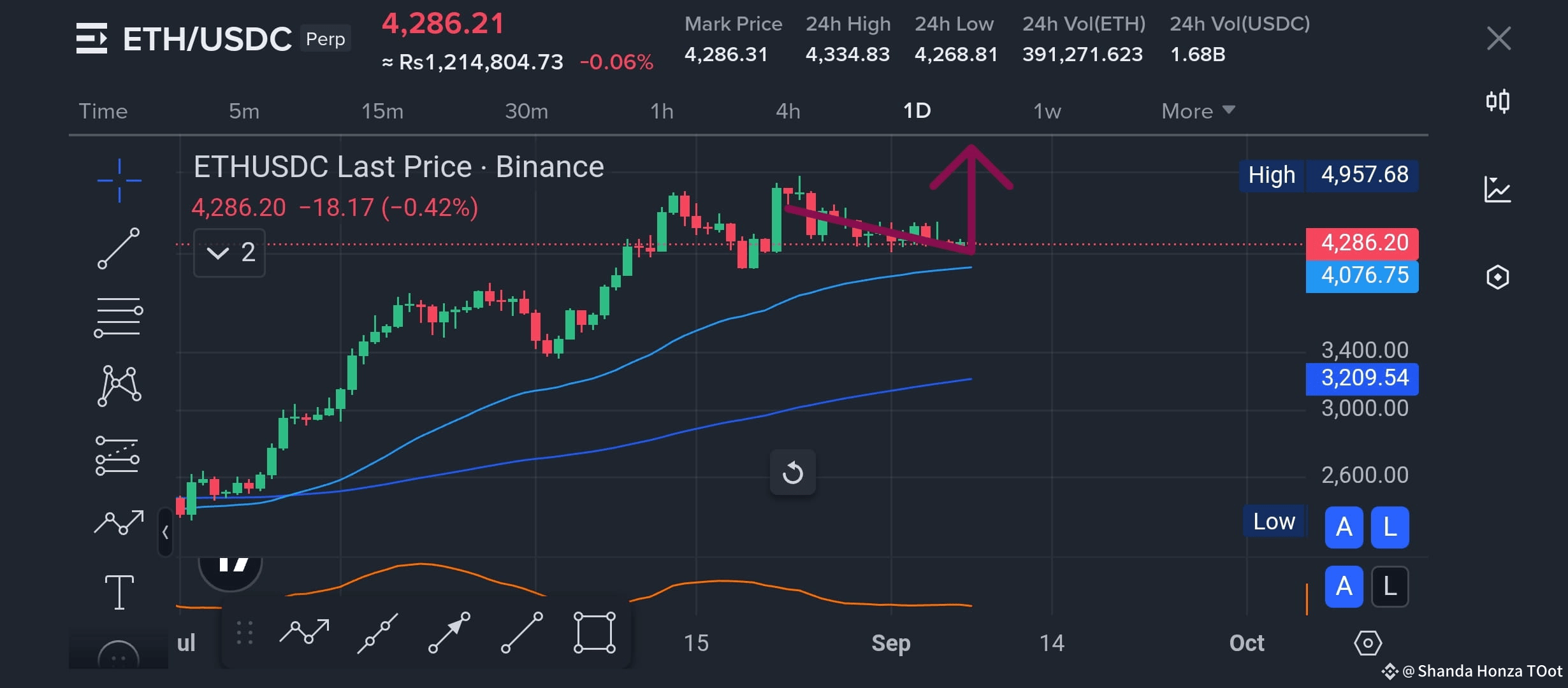Select the trend line drawing tool
Viewport: 1568px width, 688px height.
point(119,248)
